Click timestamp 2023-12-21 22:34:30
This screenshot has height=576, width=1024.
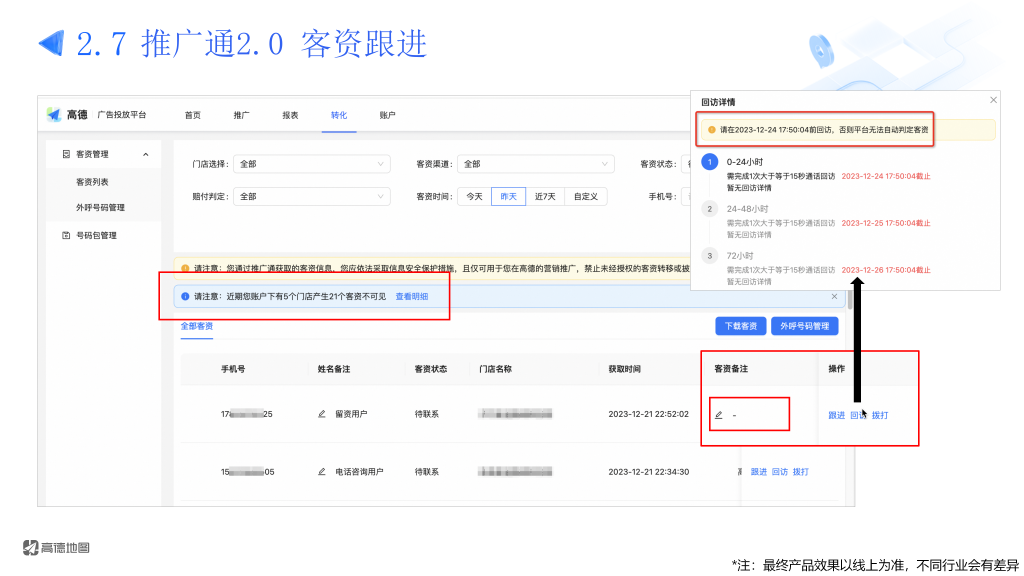tap(648, 472)
